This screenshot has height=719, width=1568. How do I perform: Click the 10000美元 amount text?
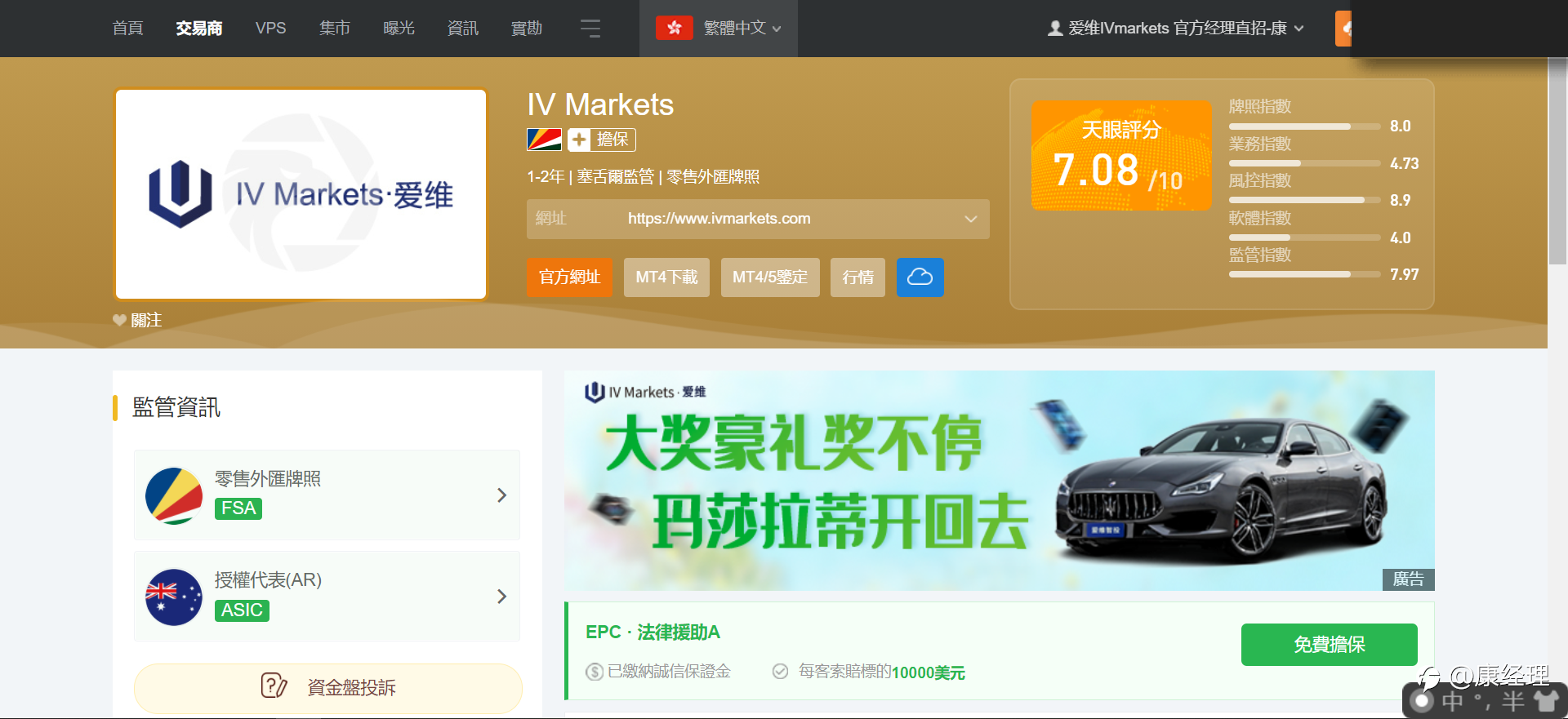click(929, 672)
